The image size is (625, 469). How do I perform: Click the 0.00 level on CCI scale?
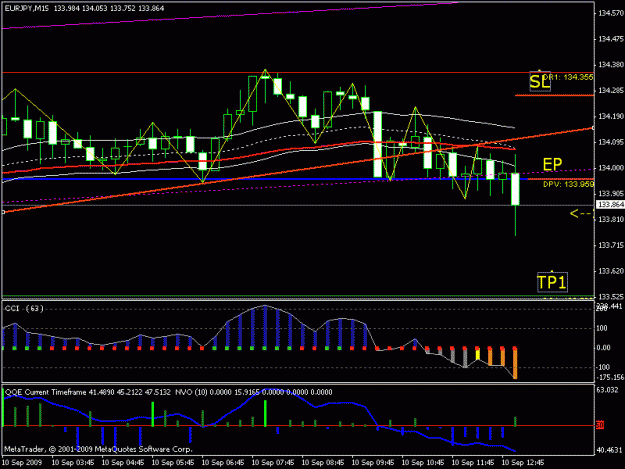[603, 348]
